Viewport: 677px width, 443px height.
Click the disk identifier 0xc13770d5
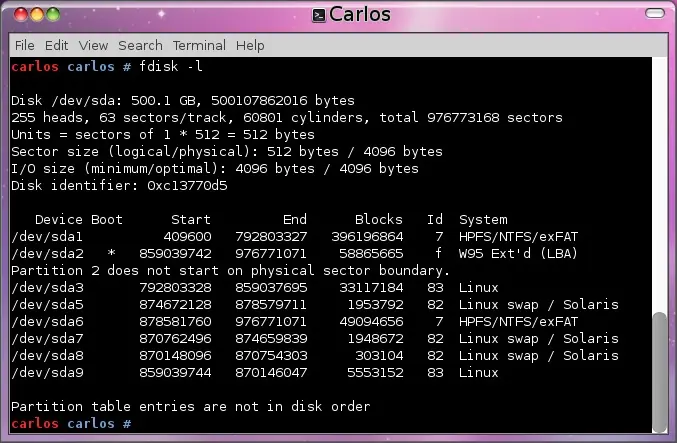[187, 186]
